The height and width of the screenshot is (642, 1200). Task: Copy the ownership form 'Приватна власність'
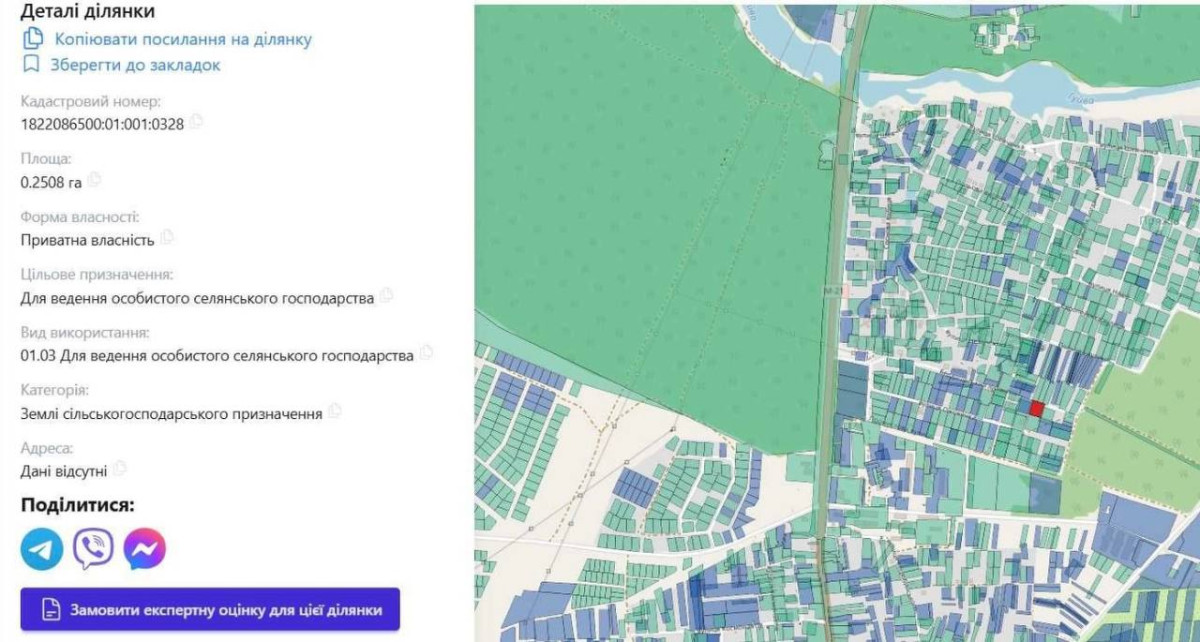coord(167,238)
